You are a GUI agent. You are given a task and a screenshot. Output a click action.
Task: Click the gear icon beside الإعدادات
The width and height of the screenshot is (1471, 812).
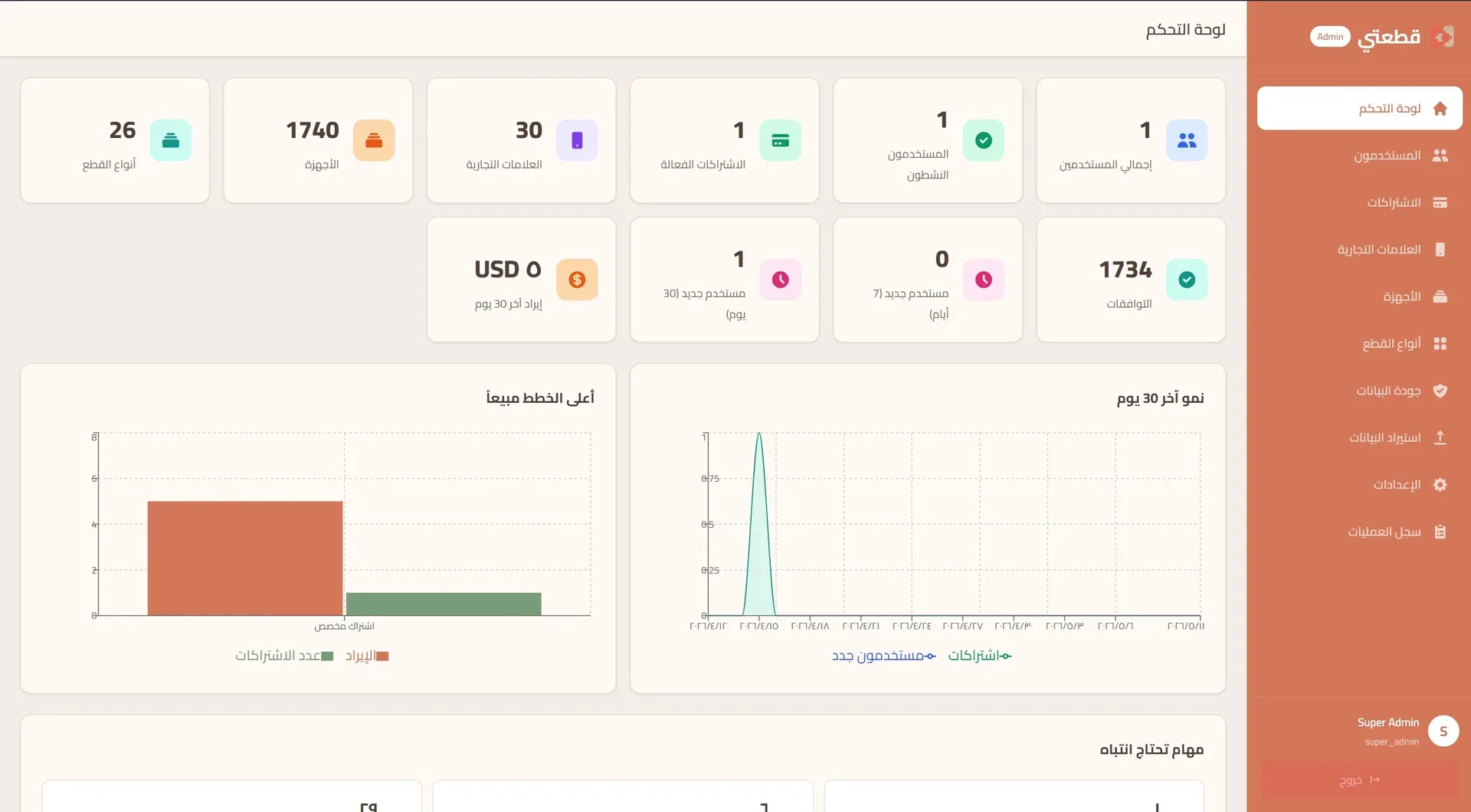tap(1440, 485)
